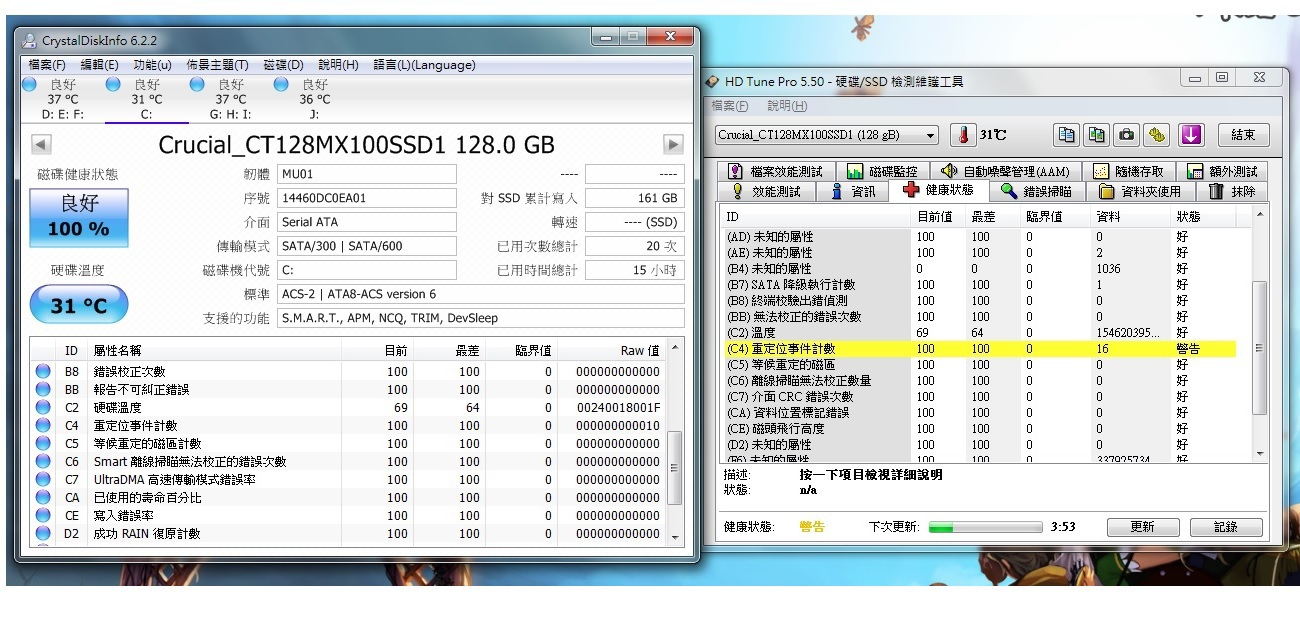Click the CrystalDiskInfo title bar app icon
1300x630 pixels.
click(x=30, y=41)
